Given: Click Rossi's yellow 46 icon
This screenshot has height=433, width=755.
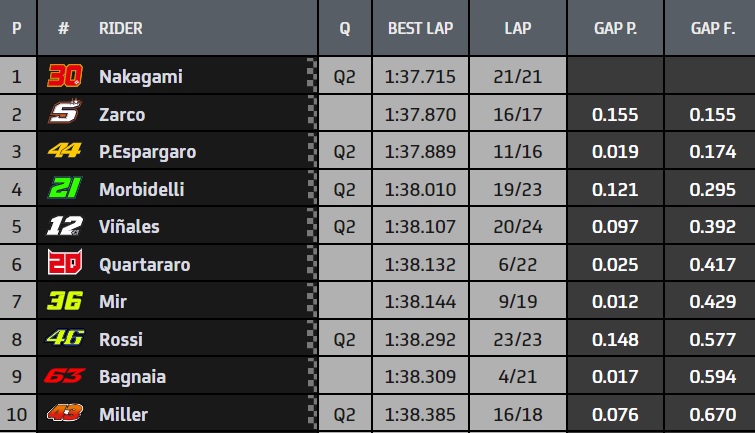Looking at the screenshot, I should tap(64, 339).
